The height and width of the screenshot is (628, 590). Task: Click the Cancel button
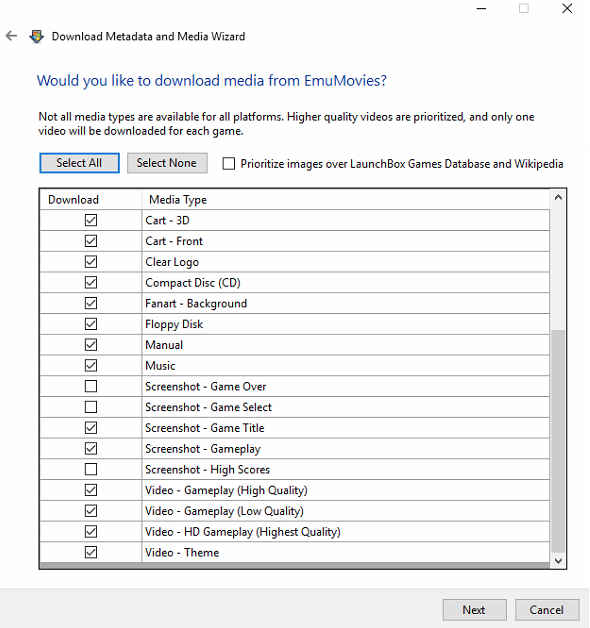pos(547,610)
